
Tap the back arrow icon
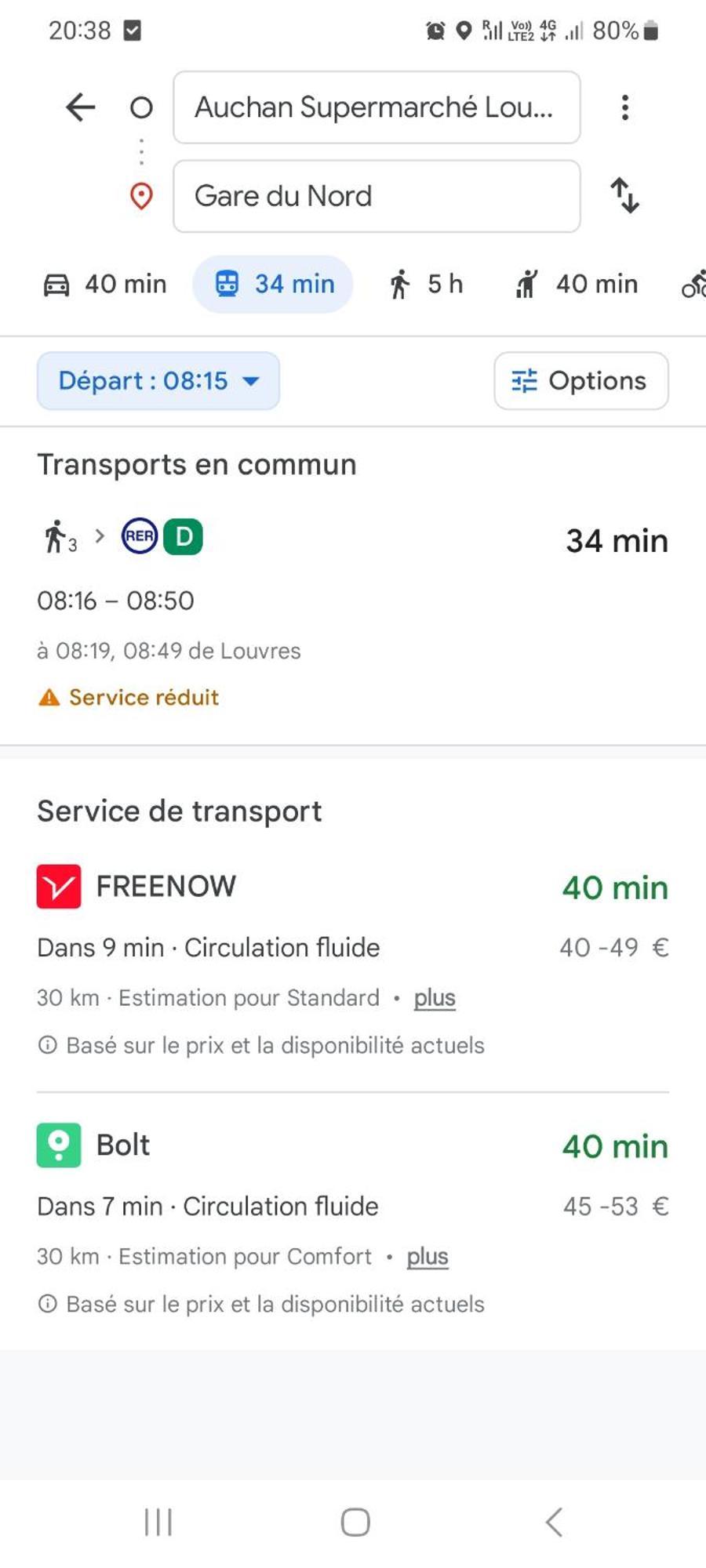tap(81, 107)
